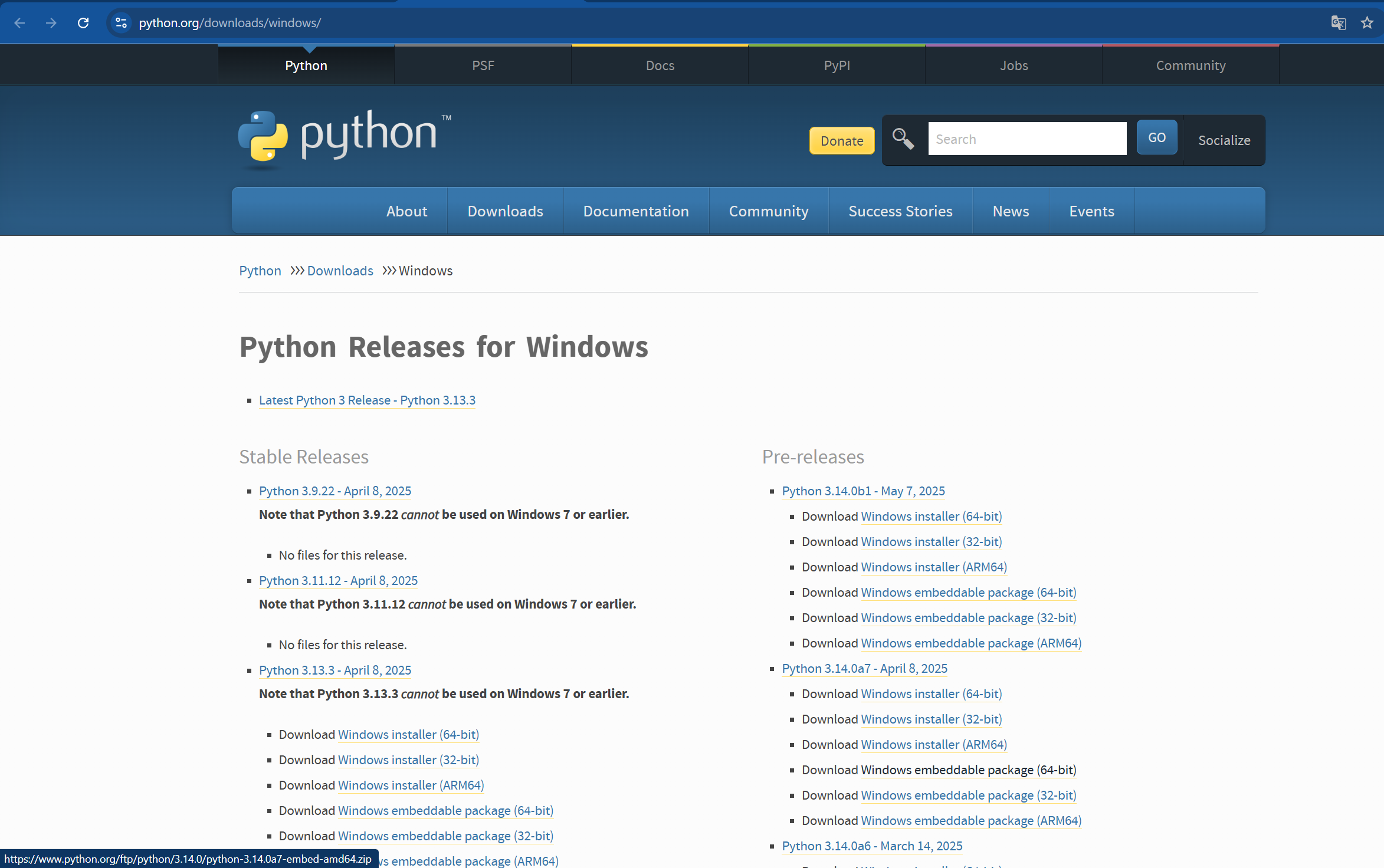Image resolution: width=1384 pixels, height=868 pixels.
Task: Click the Downloads breadcrumb link
Action: pos(340,271)
